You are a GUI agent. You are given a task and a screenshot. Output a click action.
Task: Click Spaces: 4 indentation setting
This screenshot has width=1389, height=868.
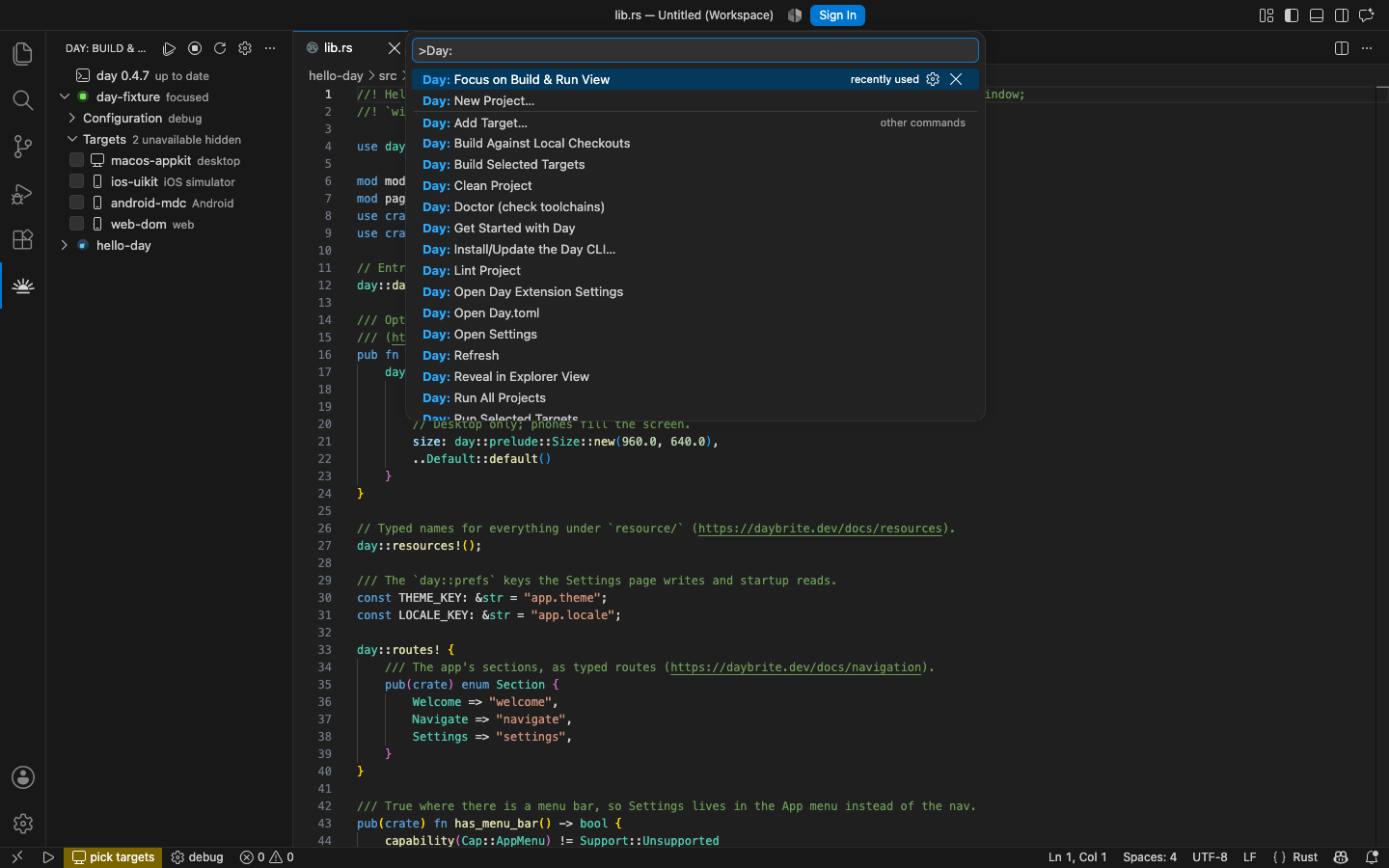(1150, 857)
